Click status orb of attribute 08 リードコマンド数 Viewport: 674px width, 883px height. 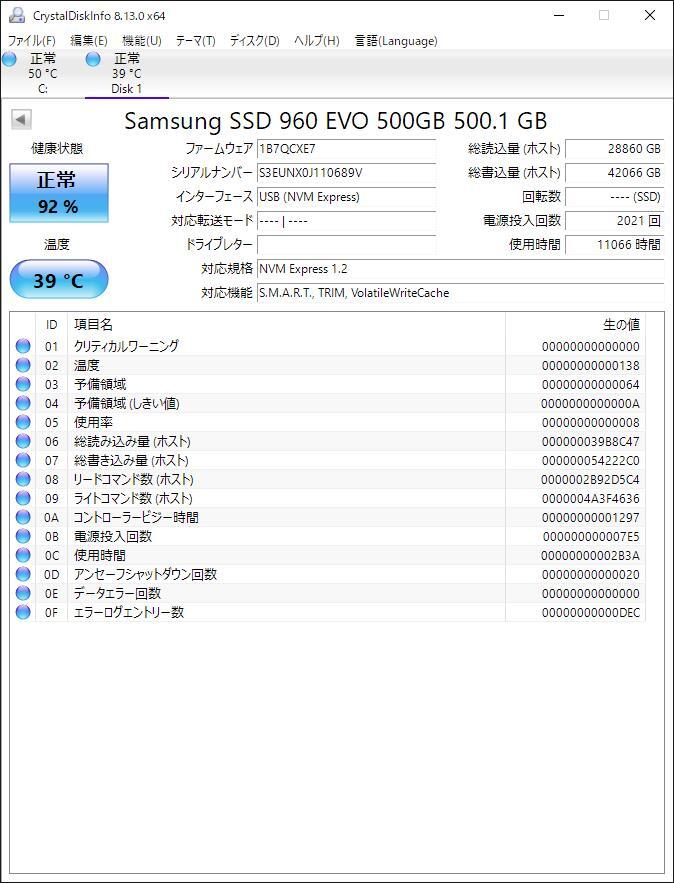[23, 479]
